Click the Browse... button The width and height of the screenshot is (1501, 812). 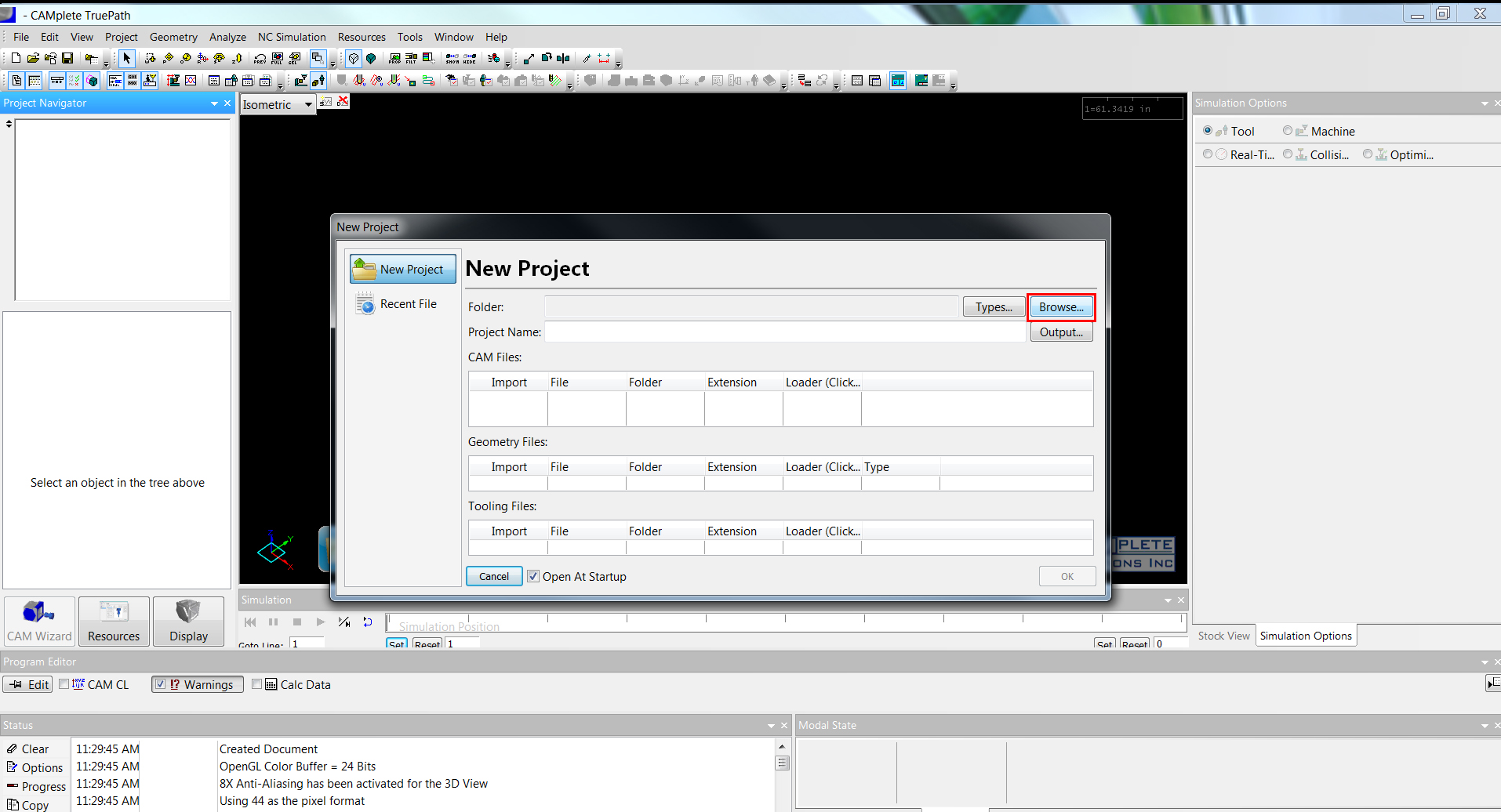pos(1061,307)
